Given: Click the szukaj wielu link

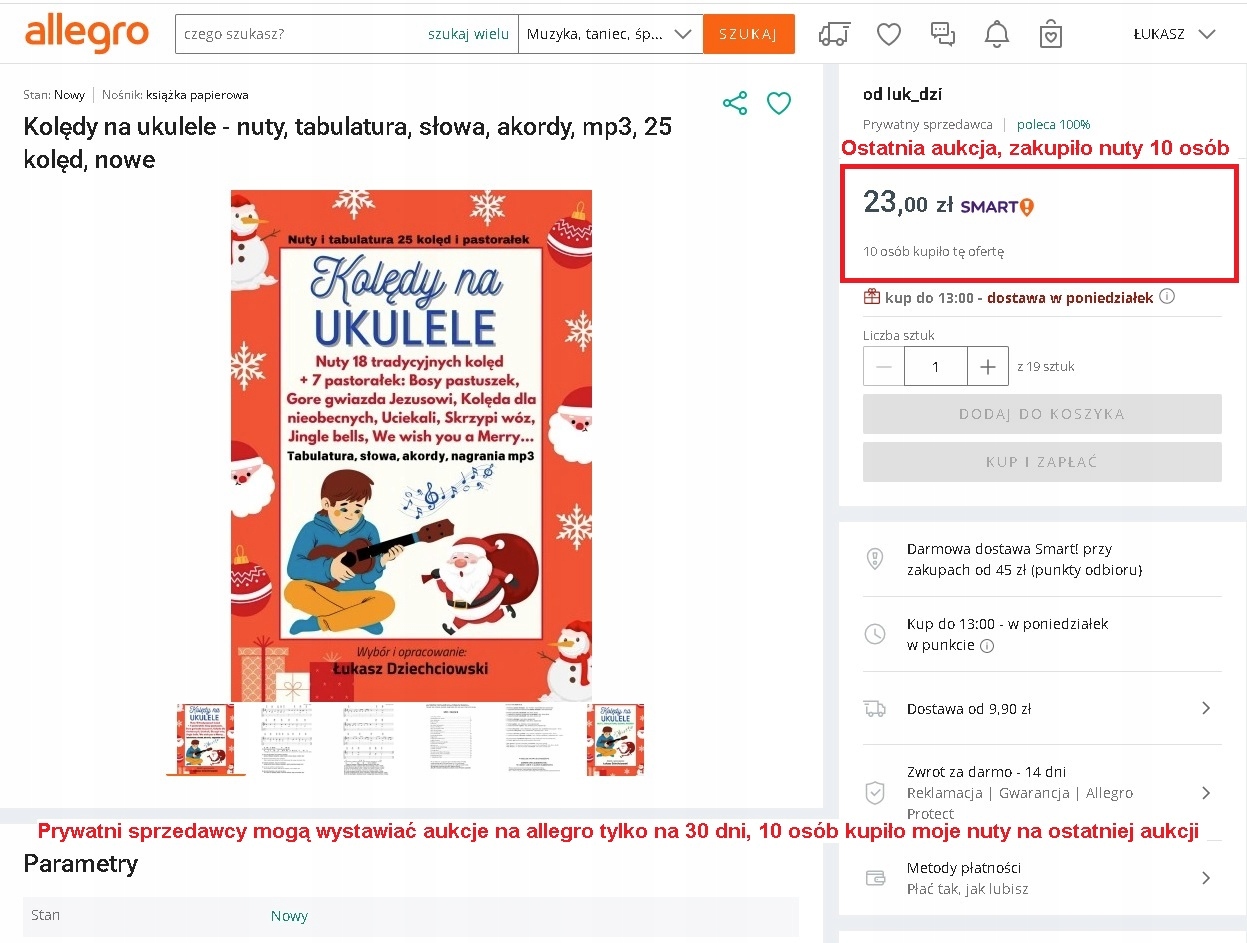Looking at the screenshot, I should 468,34.
